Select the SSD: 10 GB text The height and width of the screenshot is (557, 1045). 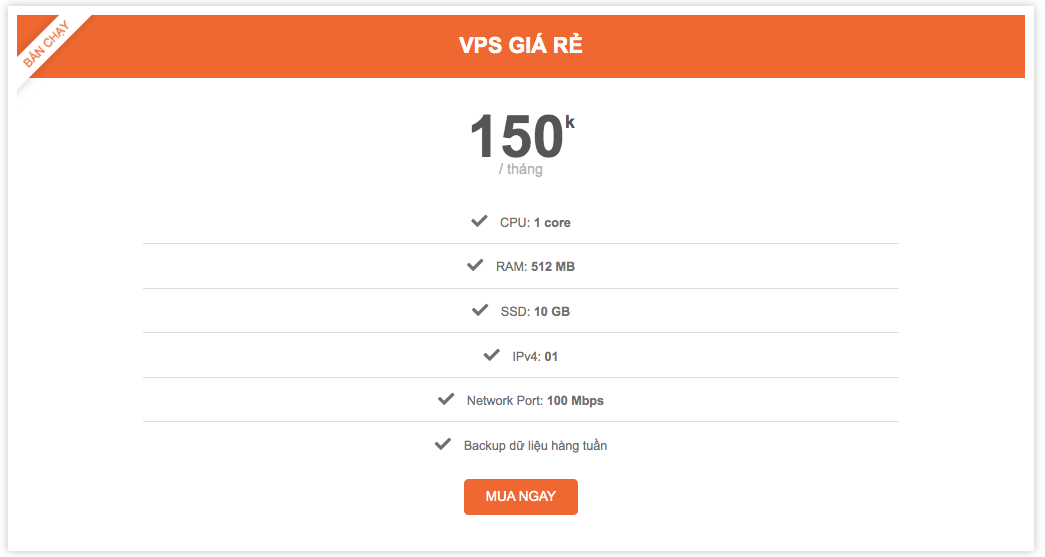tap(535, 311)
